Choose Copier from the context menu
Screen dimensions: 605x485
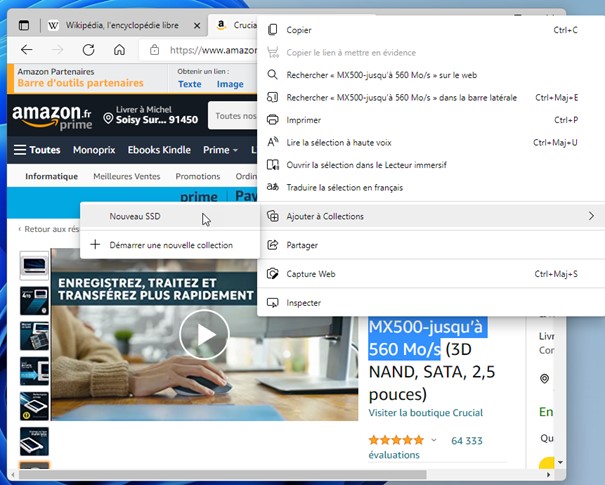point(298,30)
